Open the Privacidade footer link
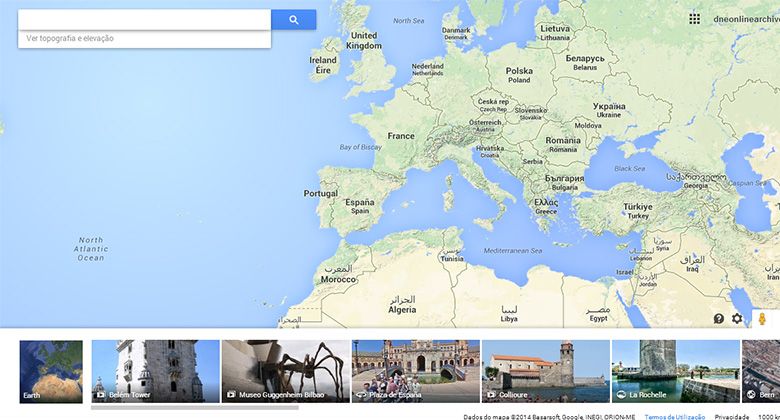This screenshot has width=780, height=420. (732, 416)
